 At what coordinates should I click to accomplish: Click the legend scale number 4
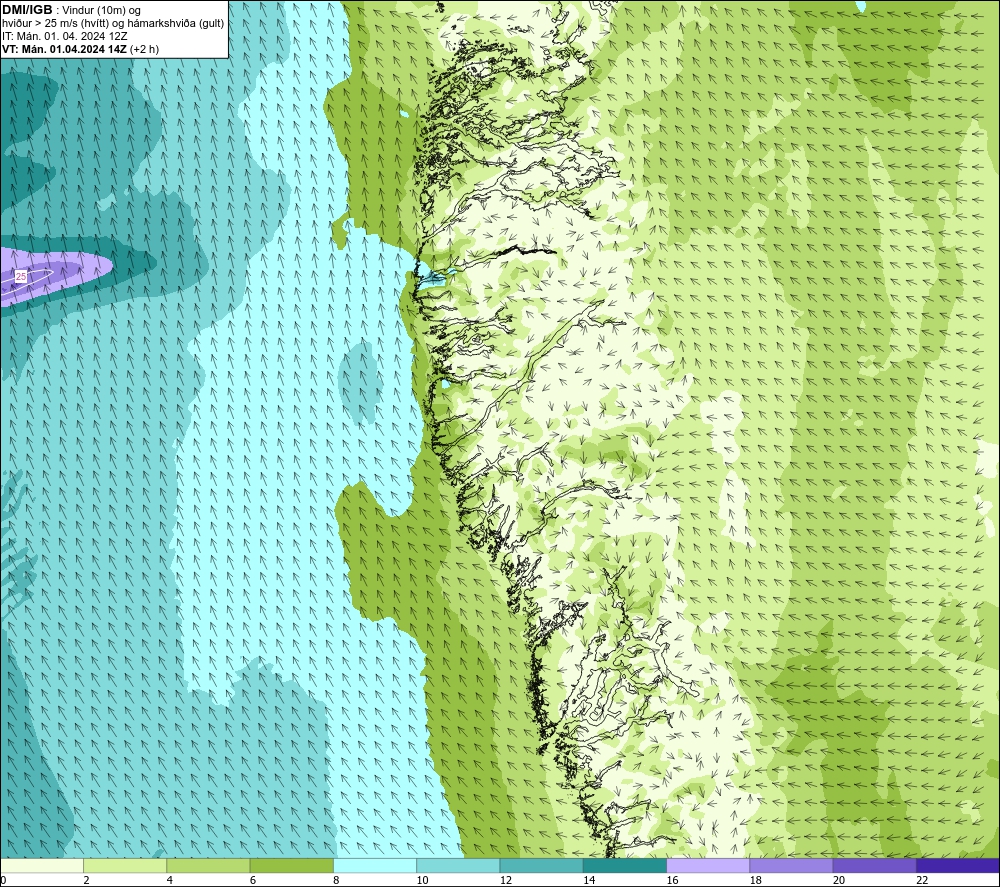click(x=170, y=880)
